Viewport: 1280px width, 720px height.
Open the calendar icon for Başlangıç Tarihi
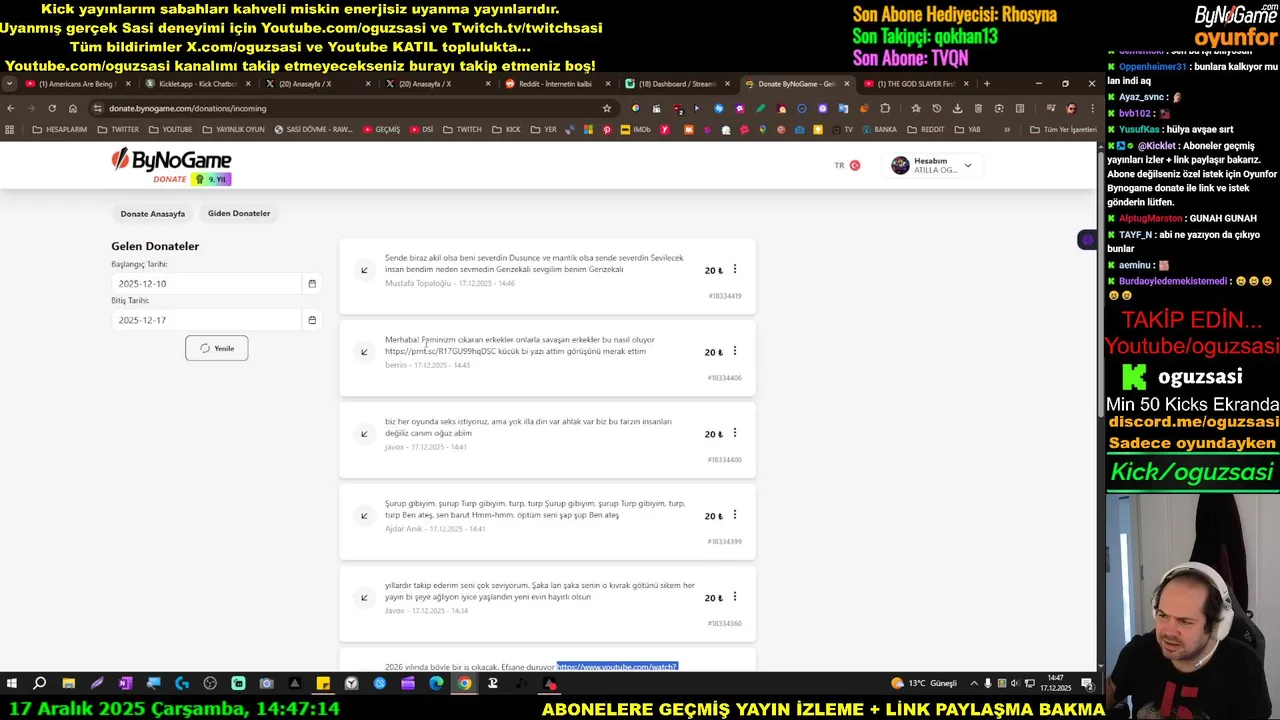pyautogui.click(x=312, y=284)
